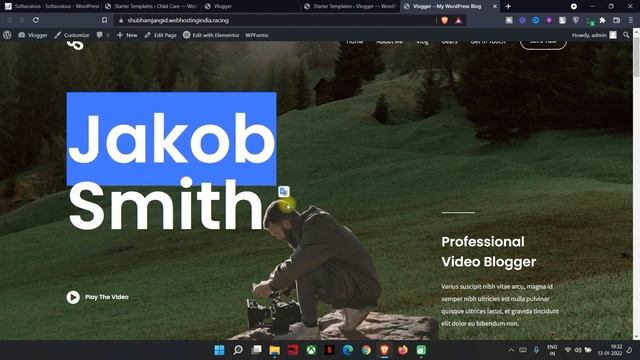Open Brave Shields lion icon
The image size is (640, 360).
(444, 20)
